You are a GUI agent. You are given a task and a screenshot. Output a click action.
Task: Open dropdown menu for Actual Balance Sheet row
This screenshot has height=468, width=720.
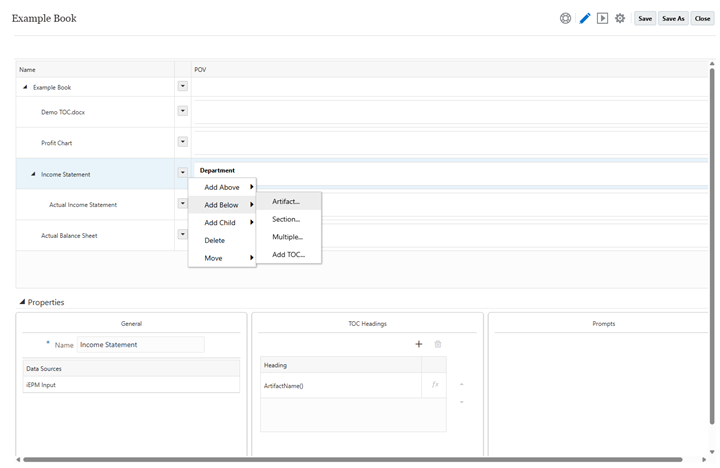(x=182, y=234)
